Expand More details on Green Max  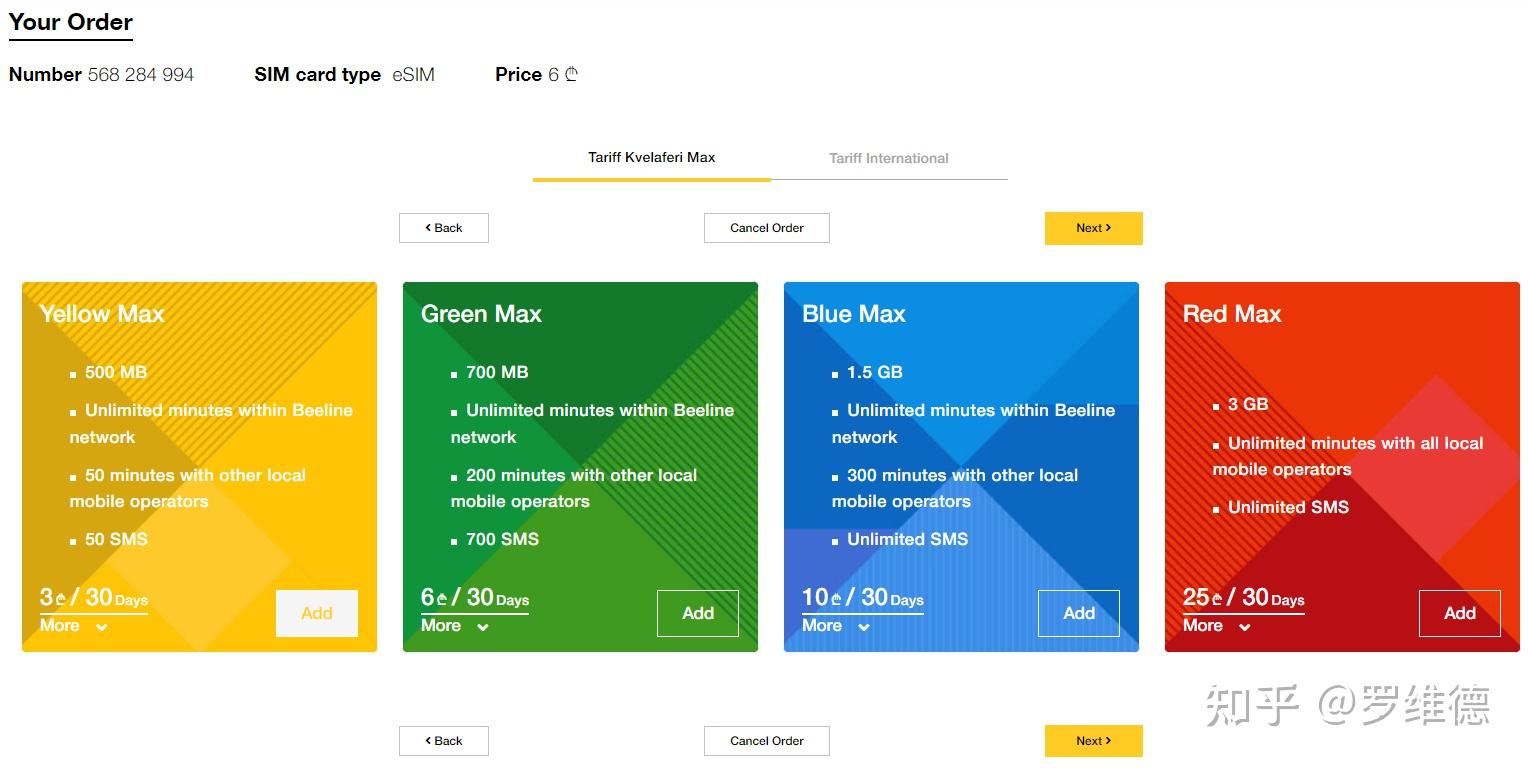[x=454, y=626]
